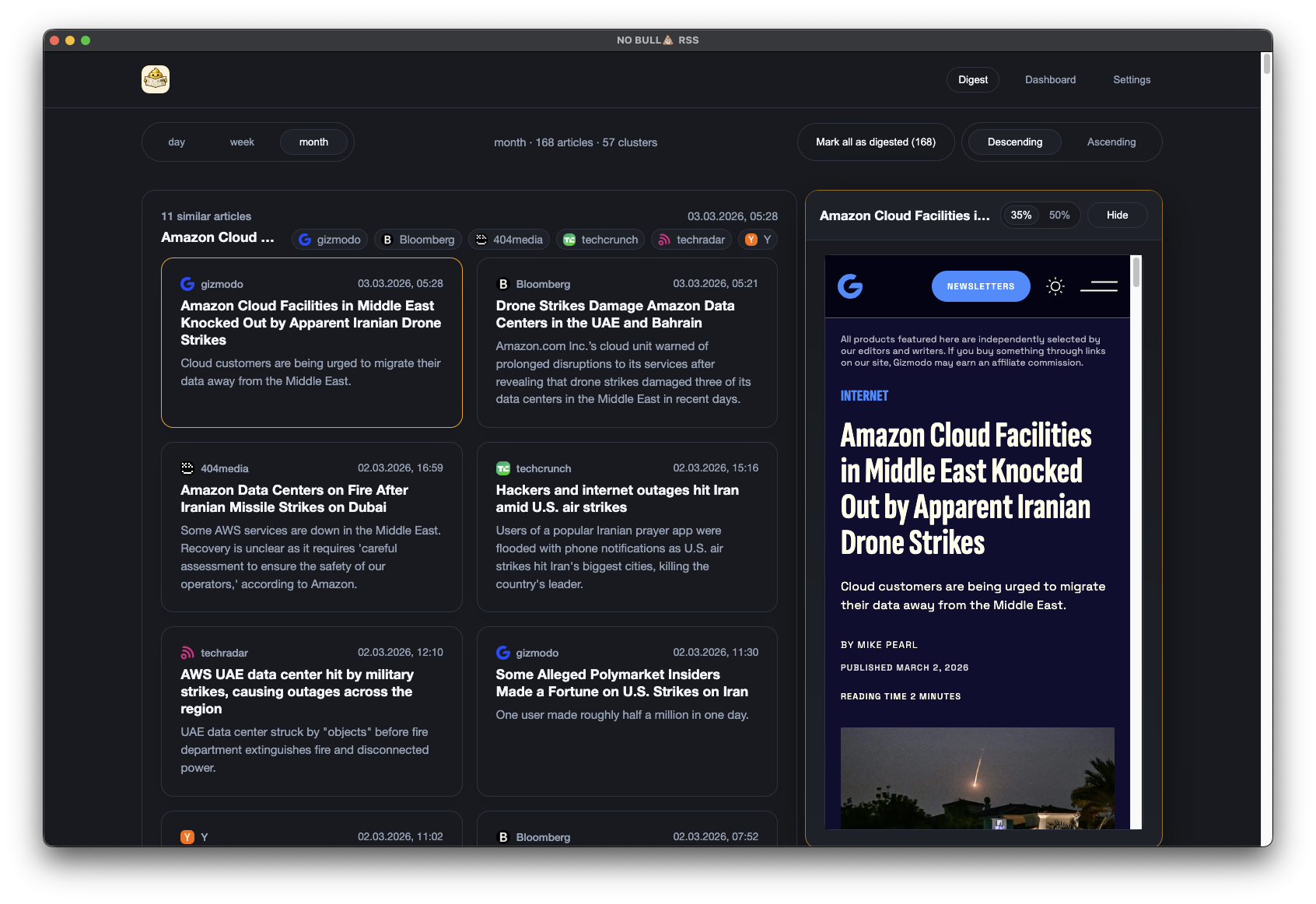Click Mark all as digested (168)
Image resolution: width=1316 pixels, height=904 pixels.
[x=876, y=142]
